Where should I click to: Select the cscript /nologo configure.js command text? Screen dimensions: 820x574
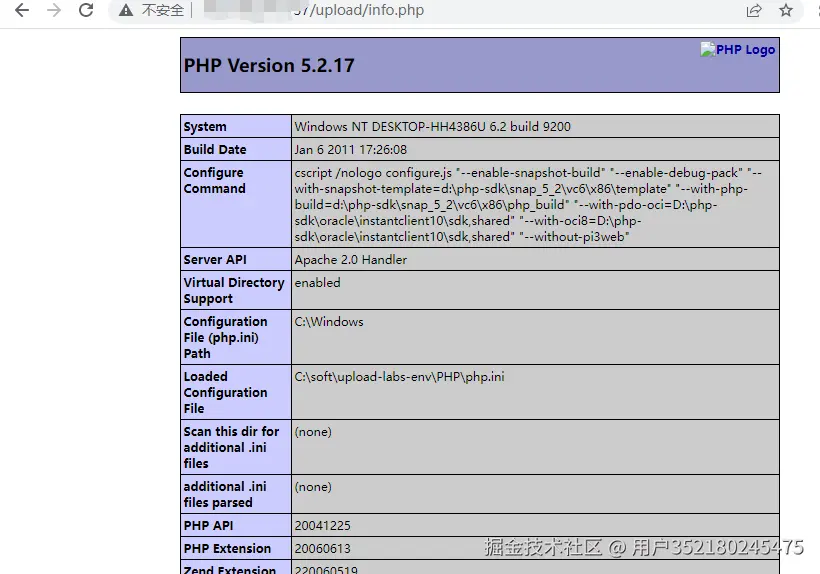coord(528,204)
